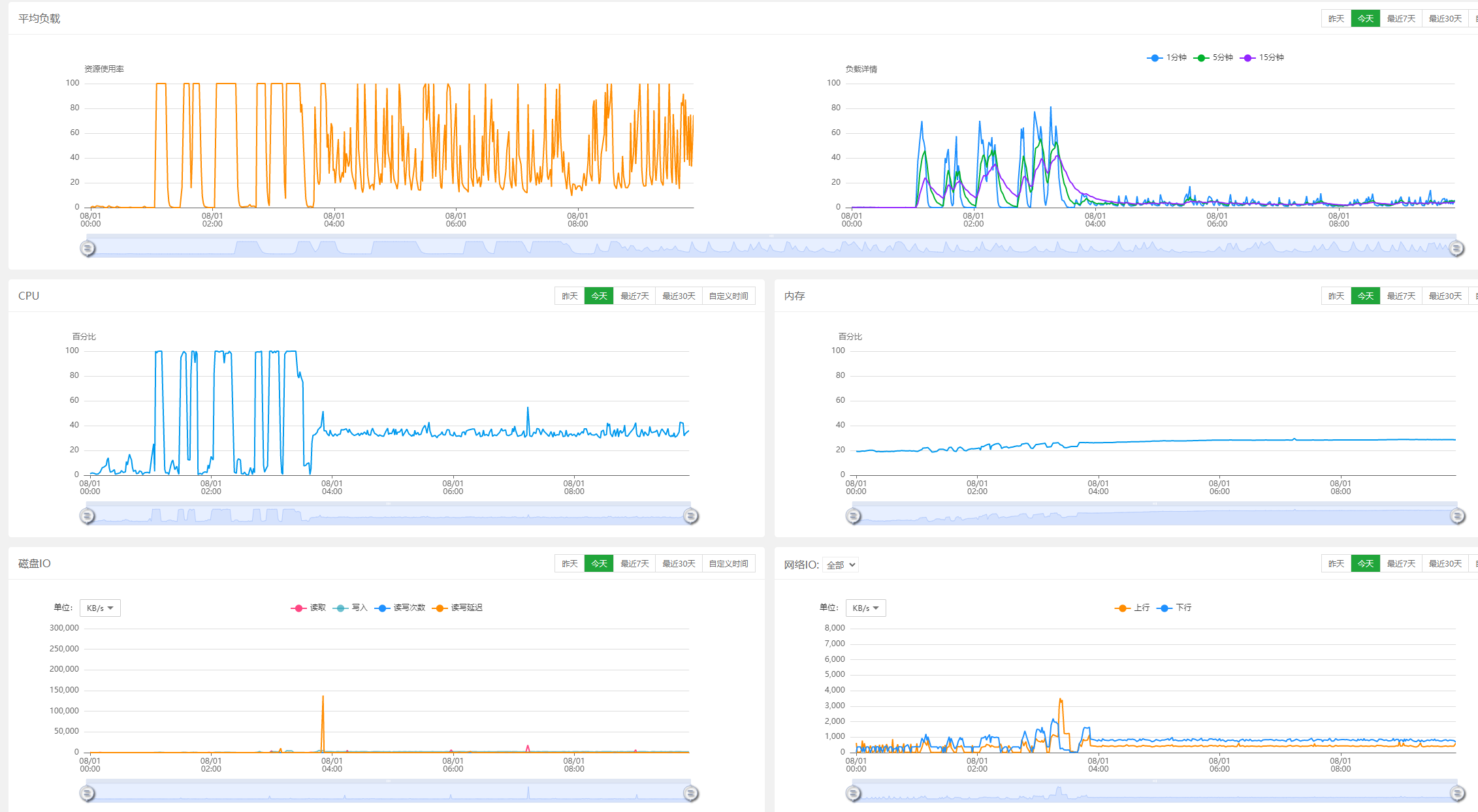Toggle 读取 series in disk IO legend
This screenshot has height=812, width=1478.
(x=309, y=608)
